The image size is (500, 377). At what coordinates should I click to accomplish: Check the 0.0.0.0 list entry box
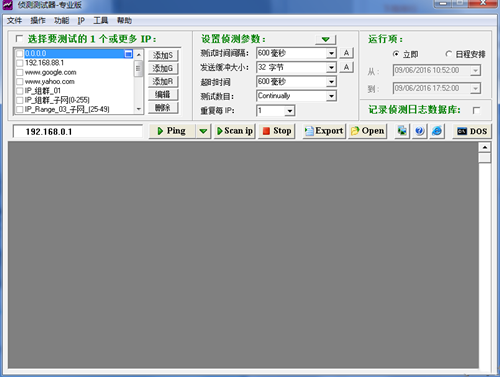(20, 54)
